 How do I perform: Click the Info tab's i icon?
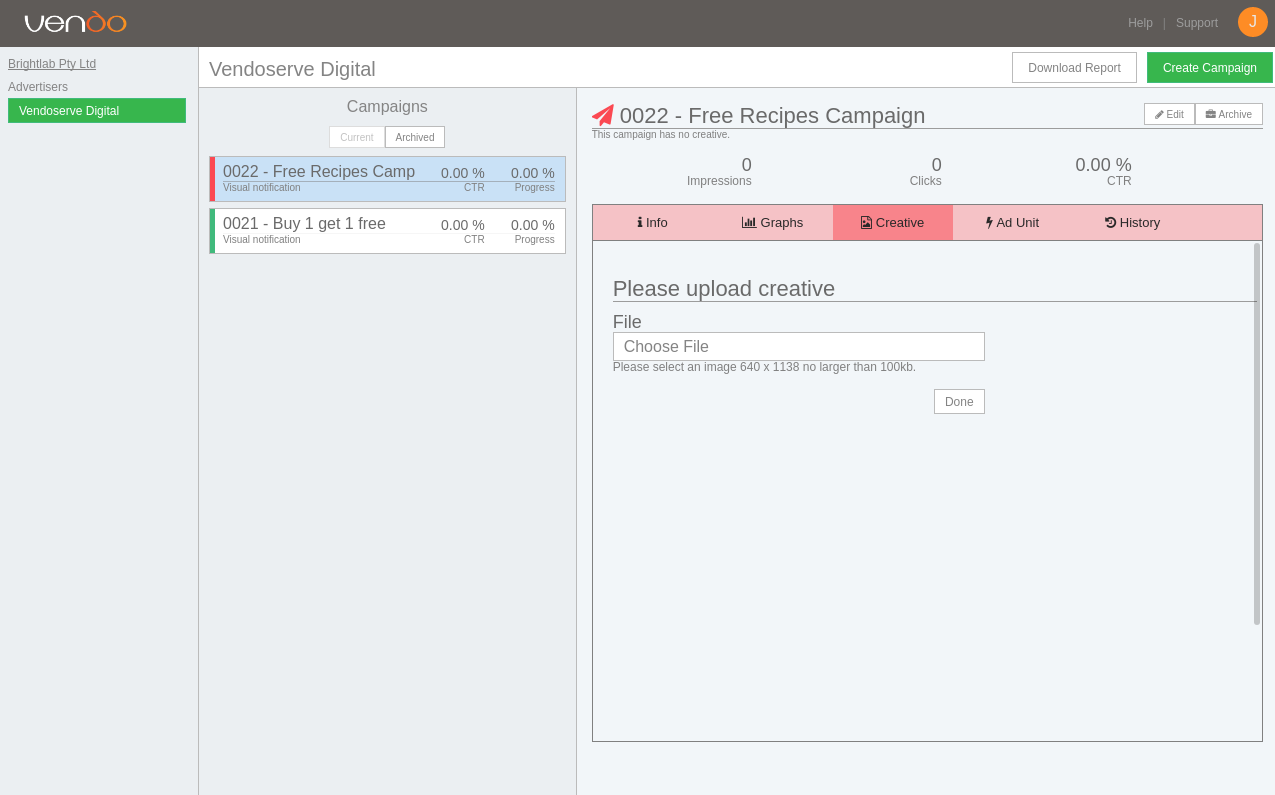point(640,223)
